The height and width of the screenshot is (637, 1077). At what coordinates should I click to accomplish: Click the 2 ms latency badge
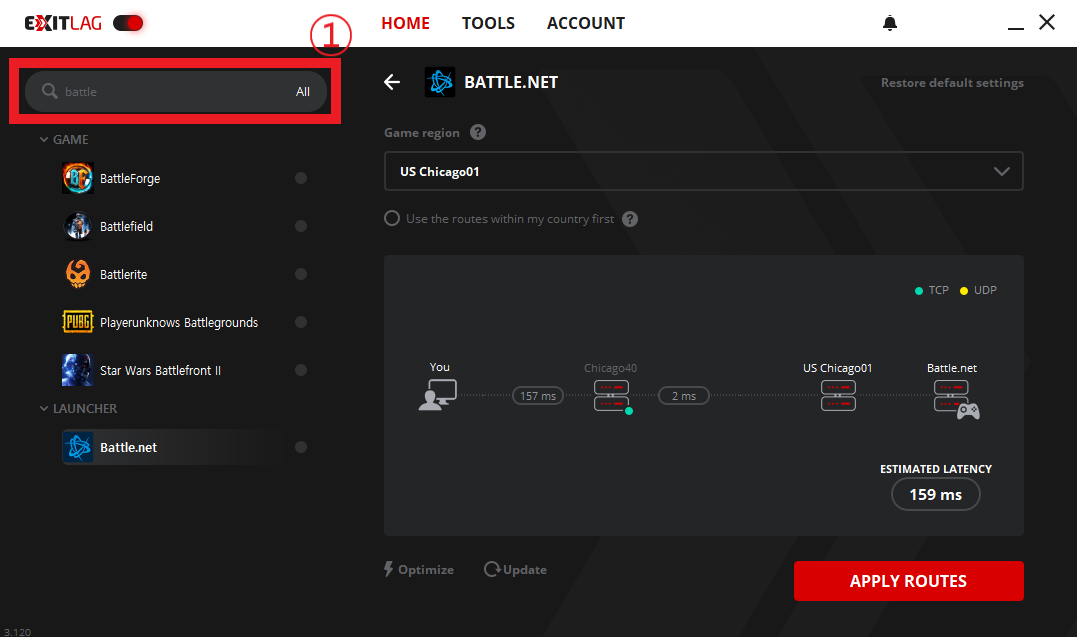[683, 396]
